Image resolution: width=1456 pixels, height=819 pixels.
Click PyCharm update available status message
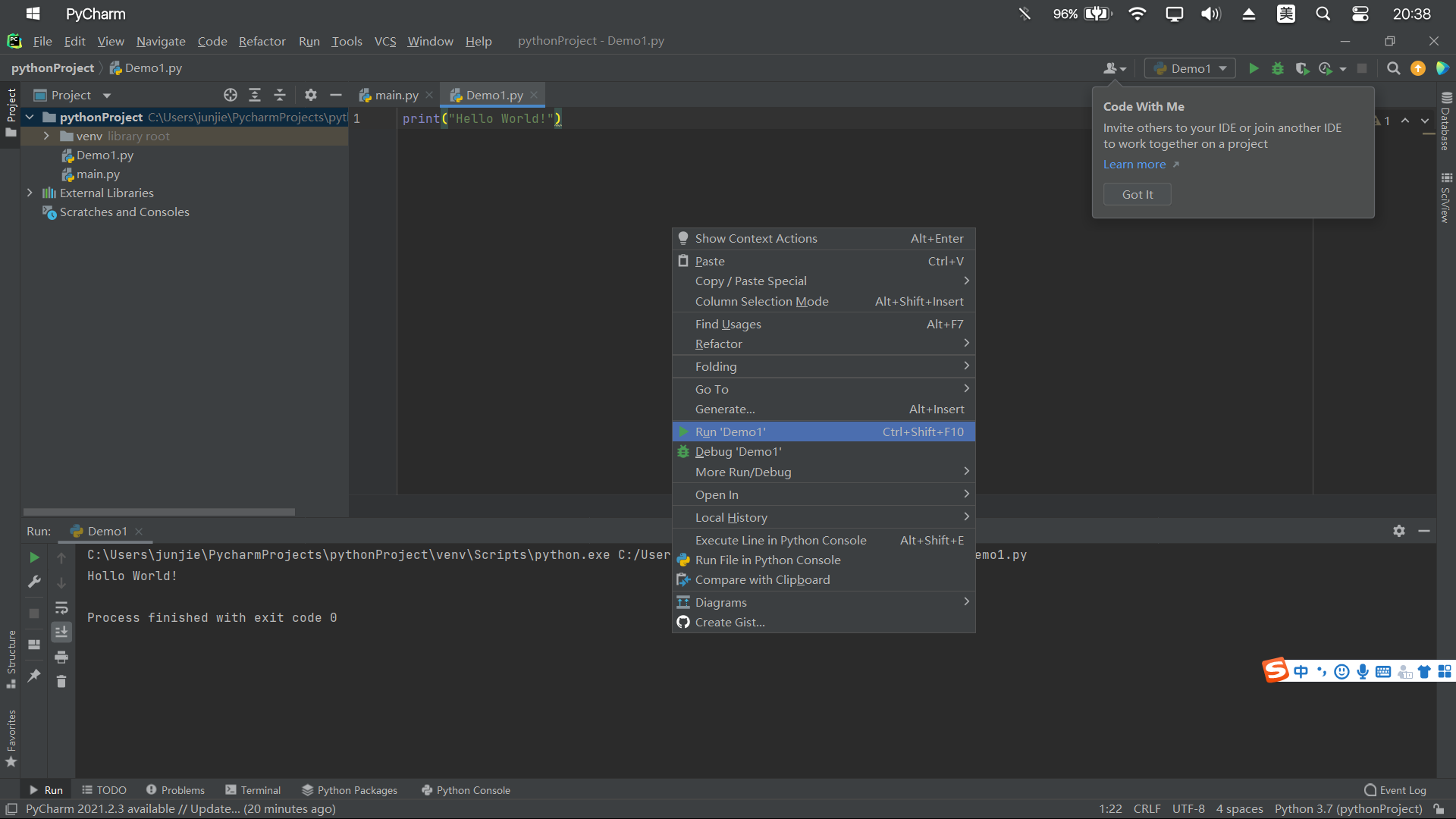[x=180, y=809]
